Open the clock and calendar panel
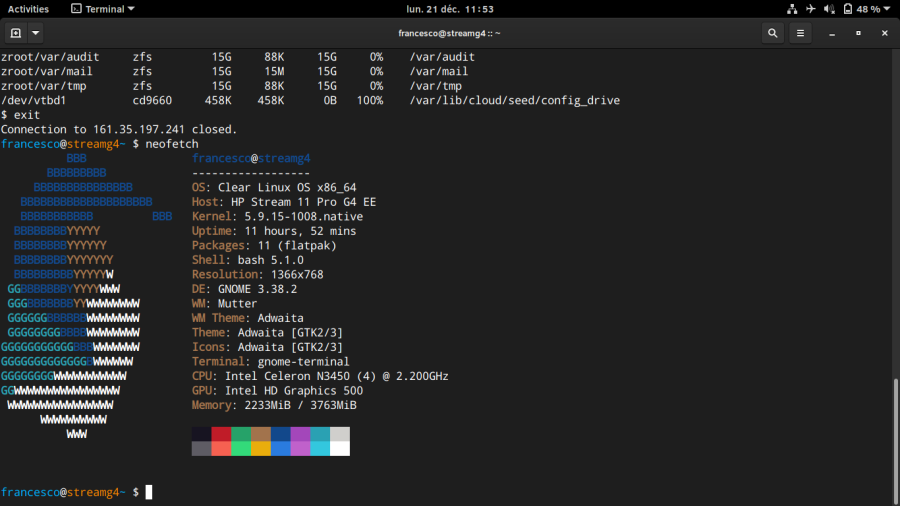 449,9
